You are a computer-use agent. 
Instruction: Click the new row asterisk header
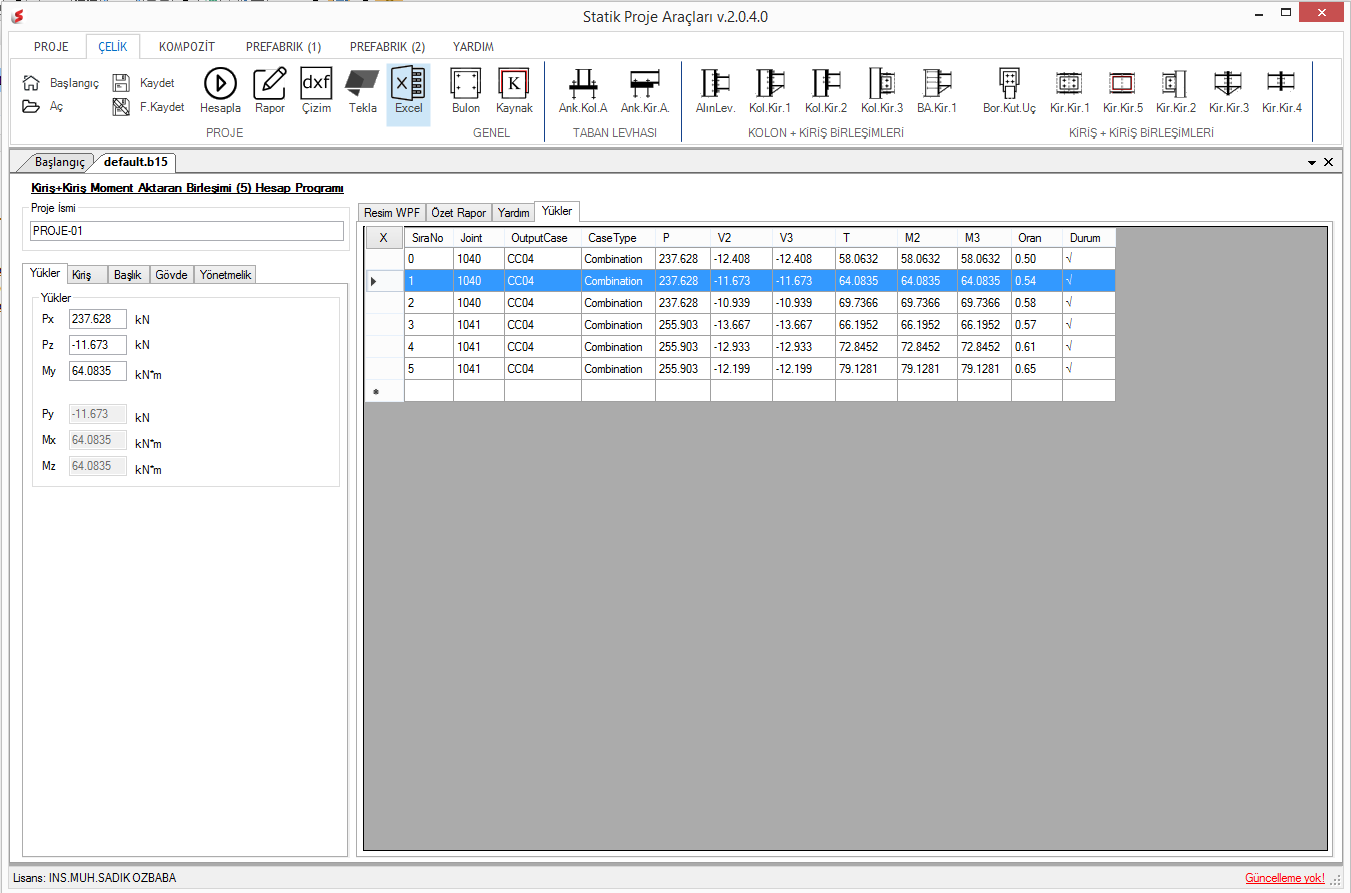[384, 391]
